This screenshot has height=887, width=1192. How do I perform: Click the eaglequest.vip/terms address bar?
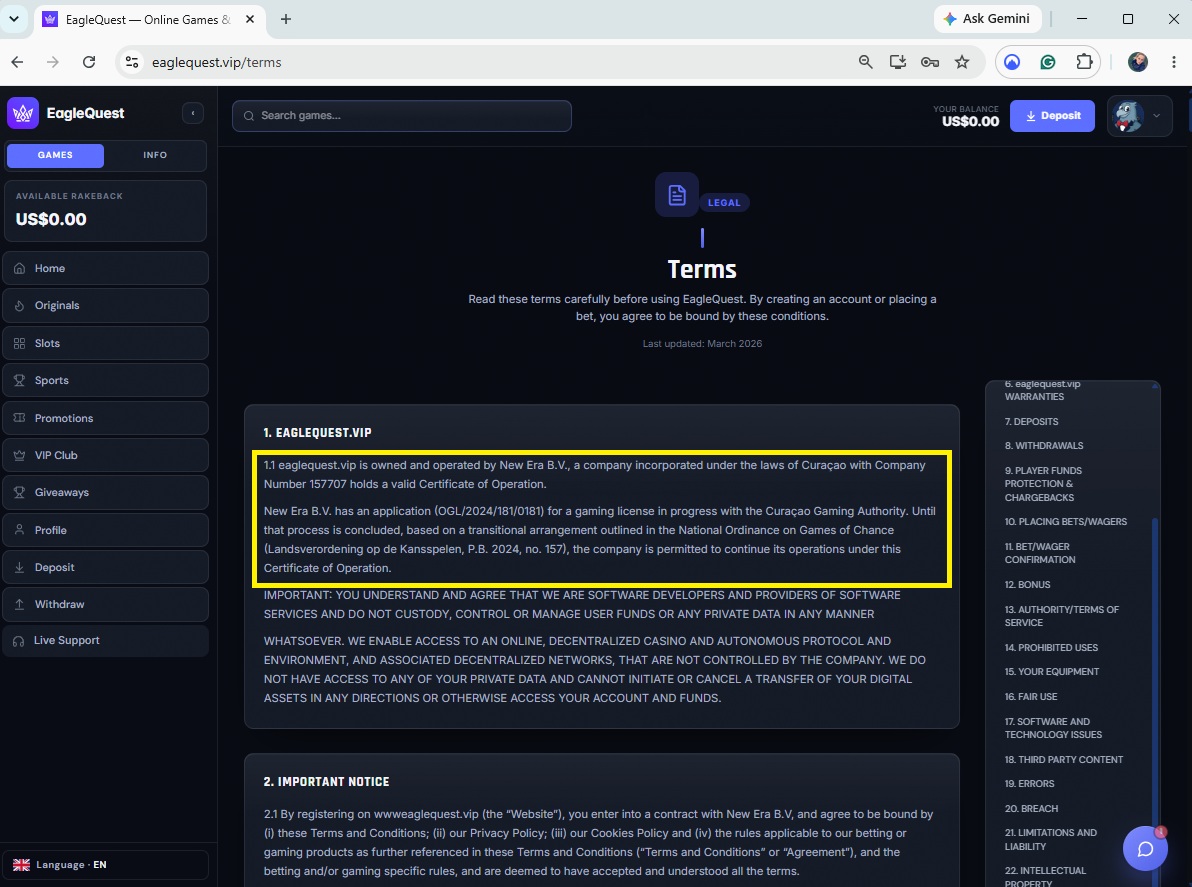tap(217, 62)
